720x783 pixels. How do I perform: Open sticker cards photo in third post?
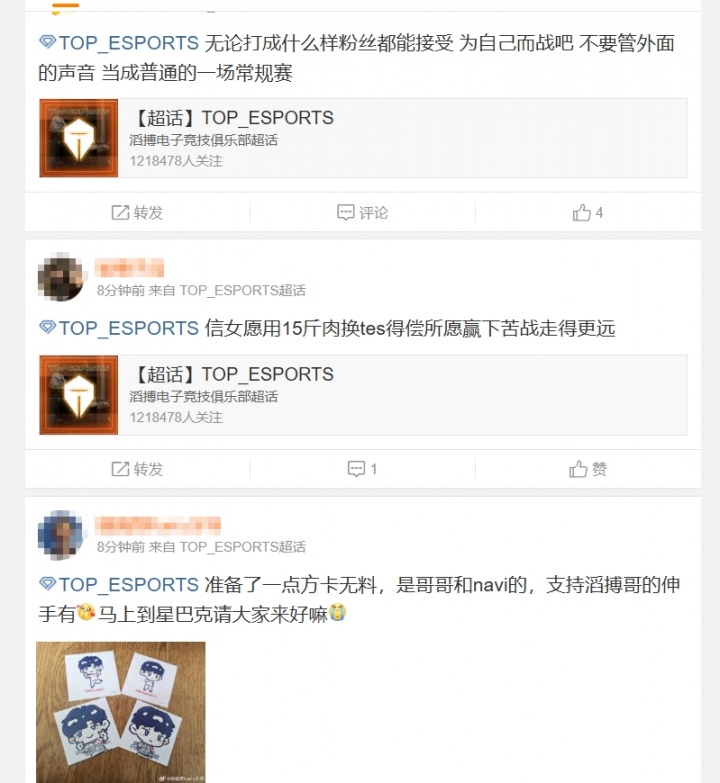click(121, 712)
